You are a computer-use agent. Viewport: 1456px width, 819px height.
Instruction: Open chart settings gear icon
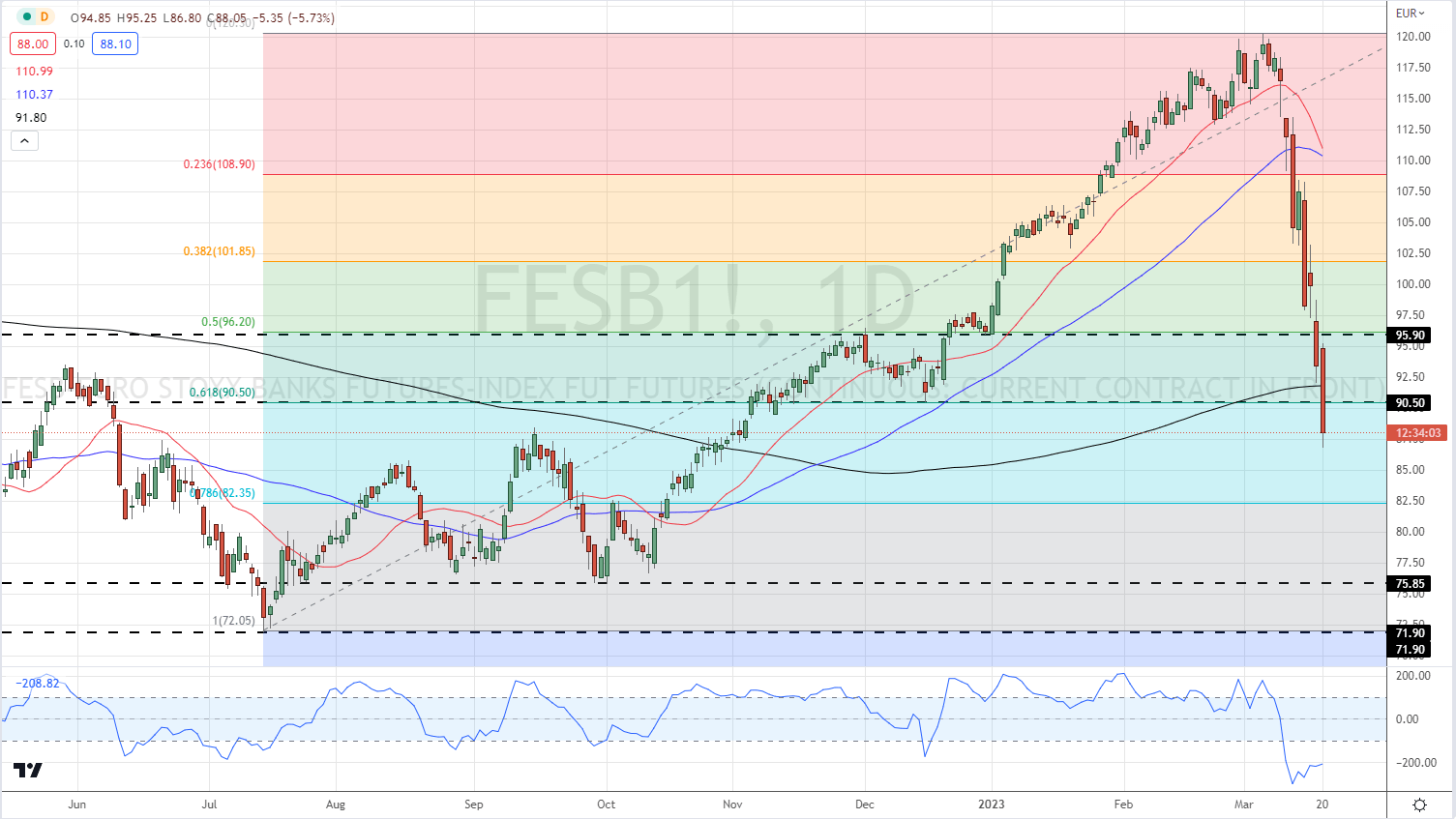[x=1419, y=804]
